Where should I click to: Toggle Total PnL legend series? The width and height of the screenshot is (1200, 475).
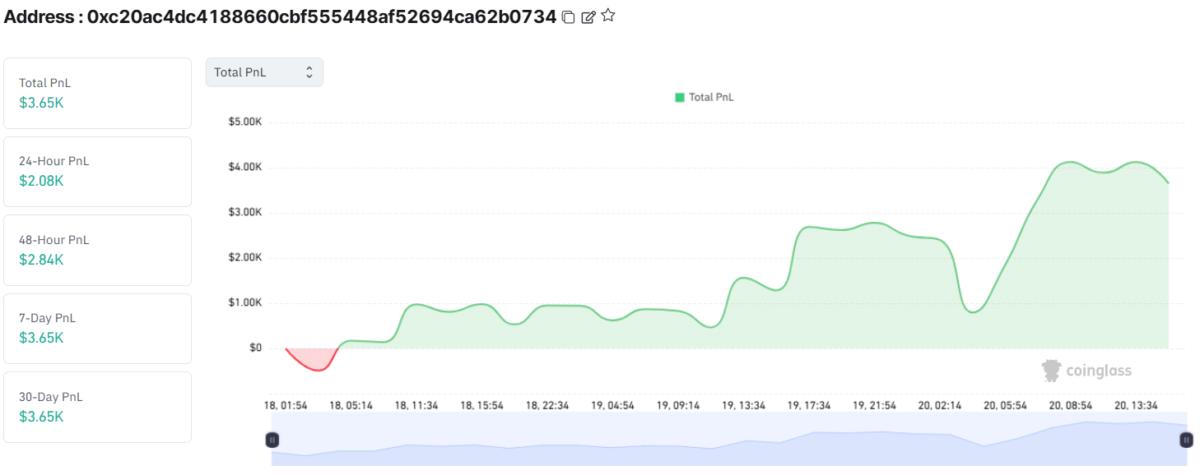pyautogui.click(x=705, y=97)
